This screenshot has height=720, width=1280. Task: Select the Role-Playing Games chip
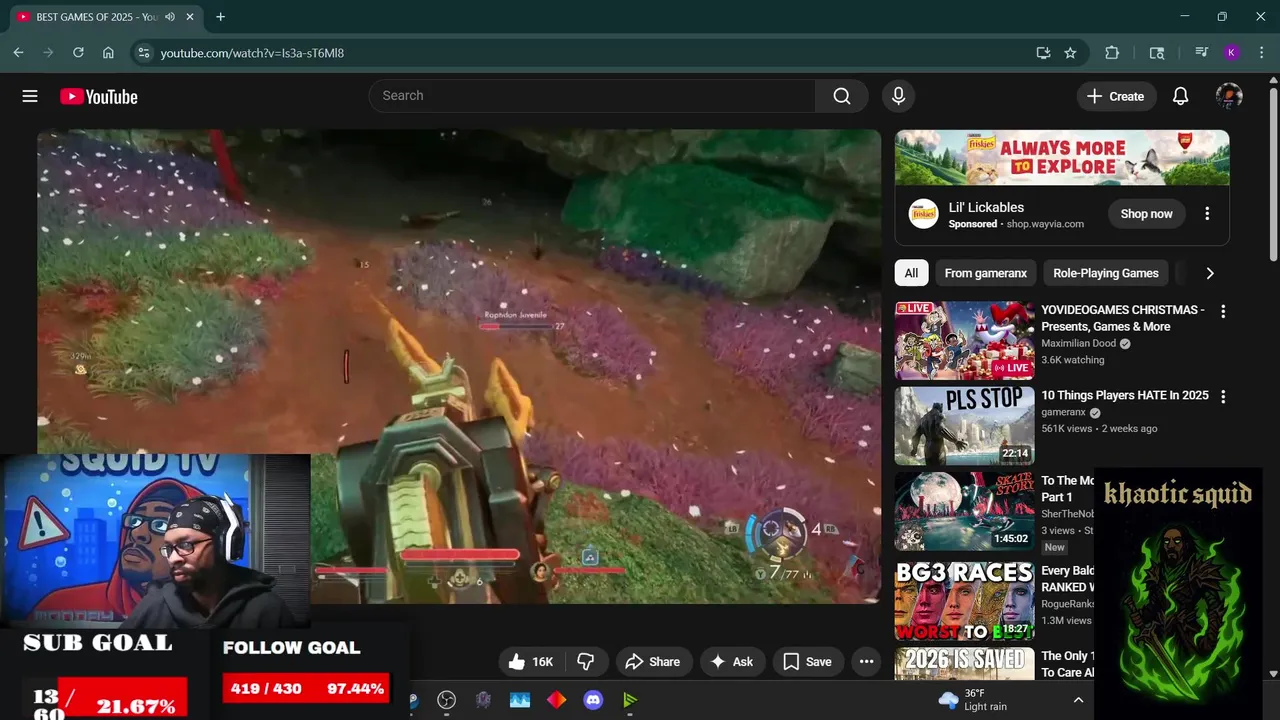point(1106,273)
